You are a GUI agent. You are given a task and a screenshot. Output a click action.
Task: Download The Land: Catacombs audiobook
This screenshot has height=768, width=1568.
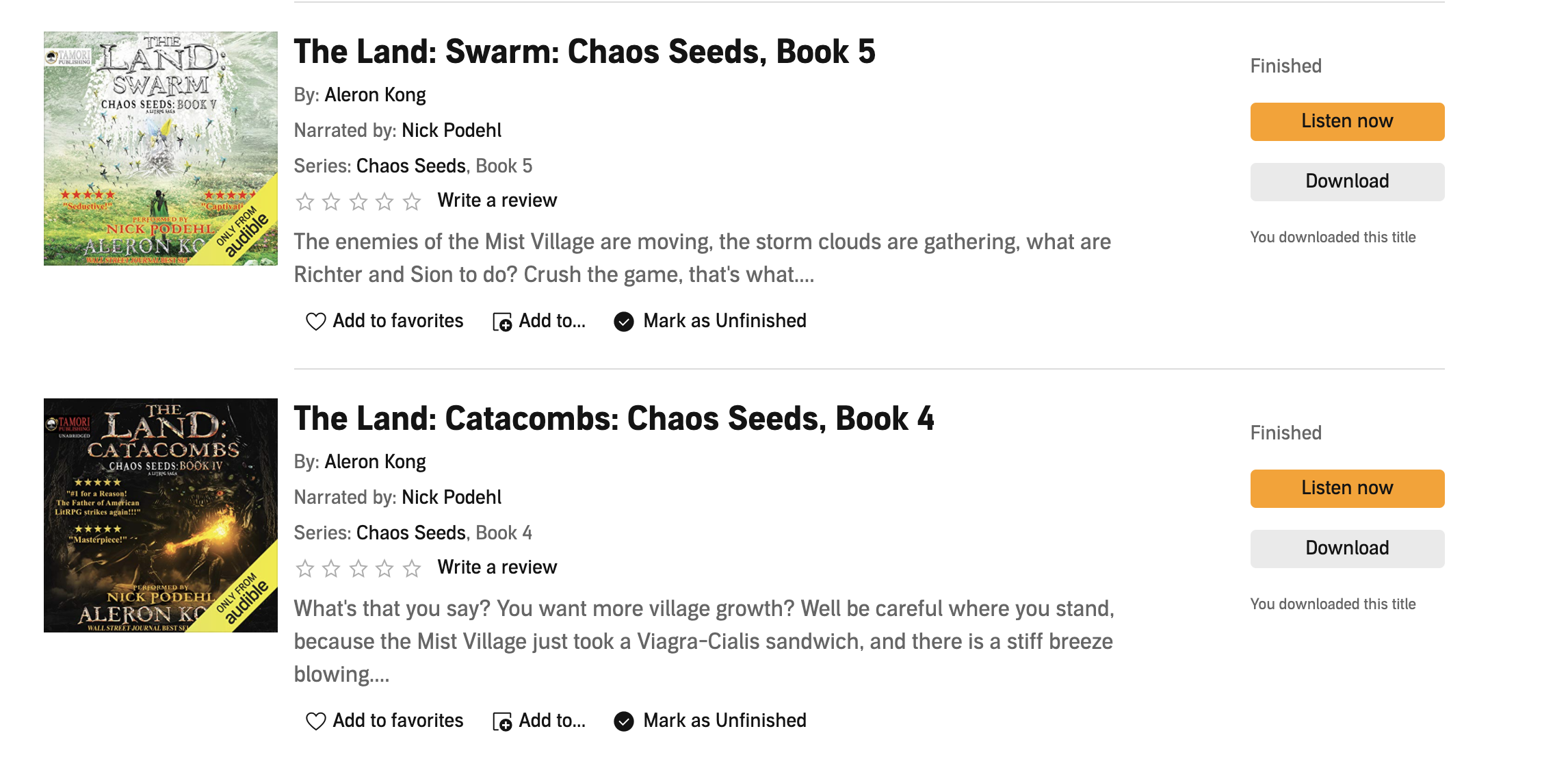click(1346, 548)
